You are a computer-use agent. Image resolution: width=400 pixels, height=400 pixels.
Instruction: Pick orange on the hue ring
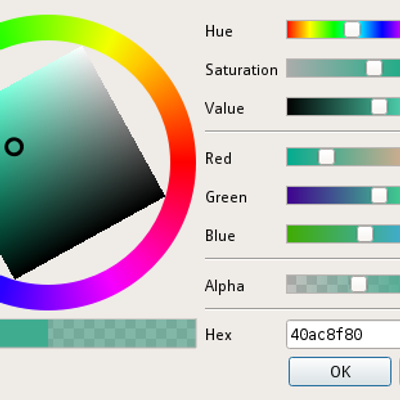pyautogui.click(x=157, y=85)
